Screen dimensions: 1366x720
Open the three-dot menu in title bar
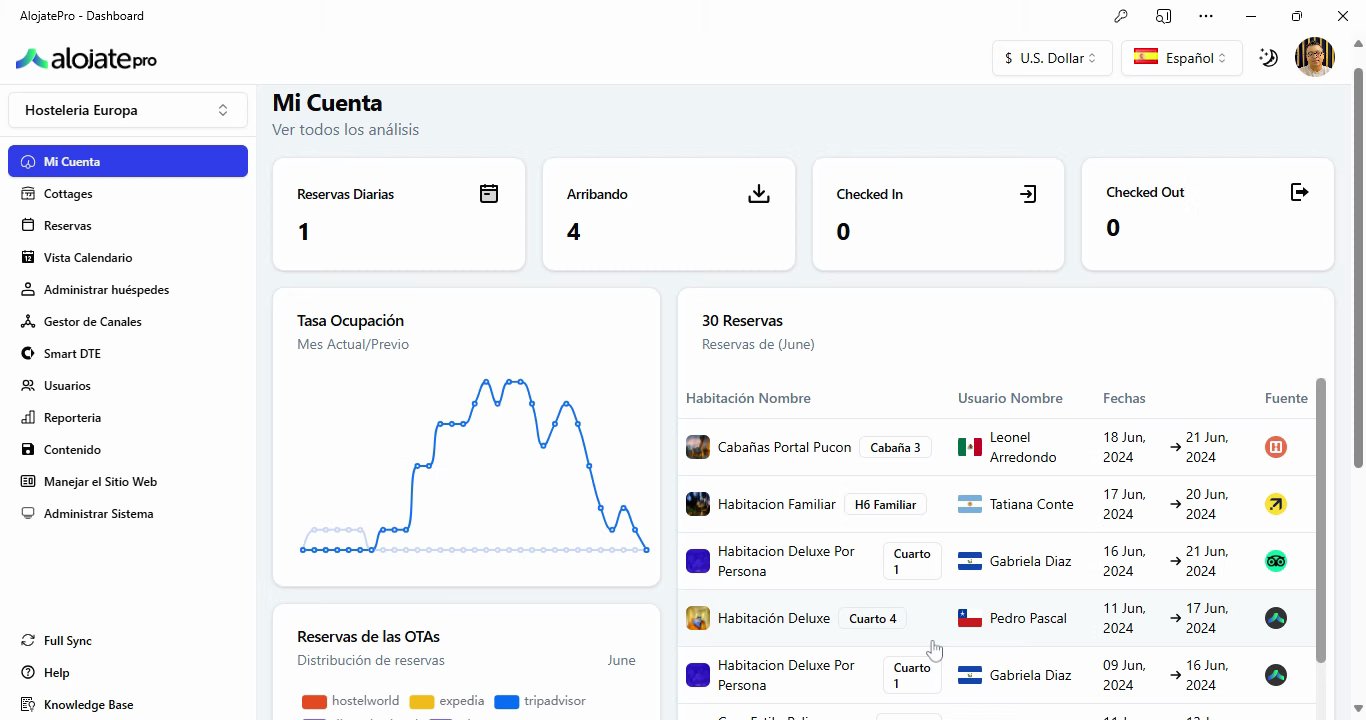click(x=1206, y=16)
